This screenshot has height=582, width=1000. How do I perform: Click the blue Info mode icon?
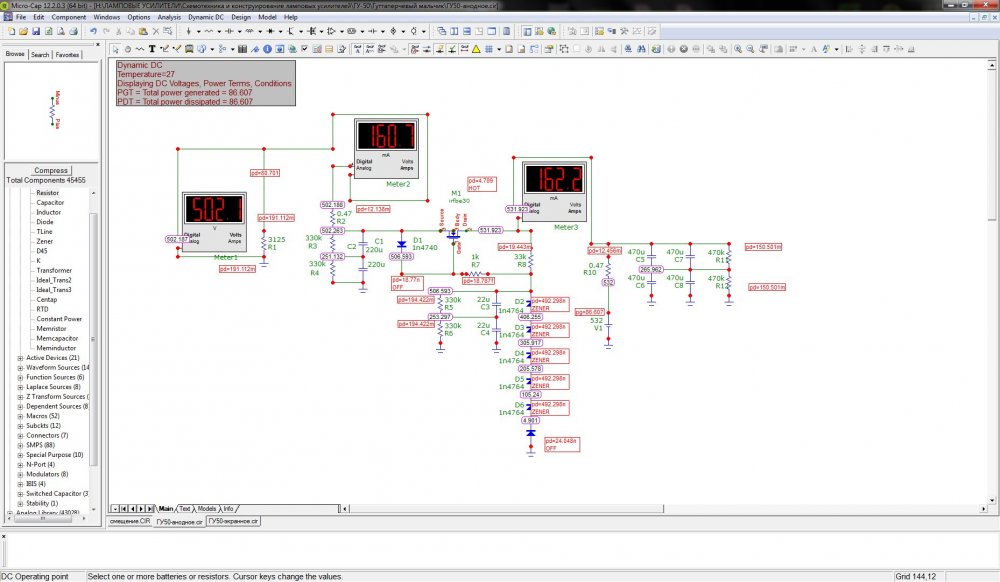[x=268, y=48]
